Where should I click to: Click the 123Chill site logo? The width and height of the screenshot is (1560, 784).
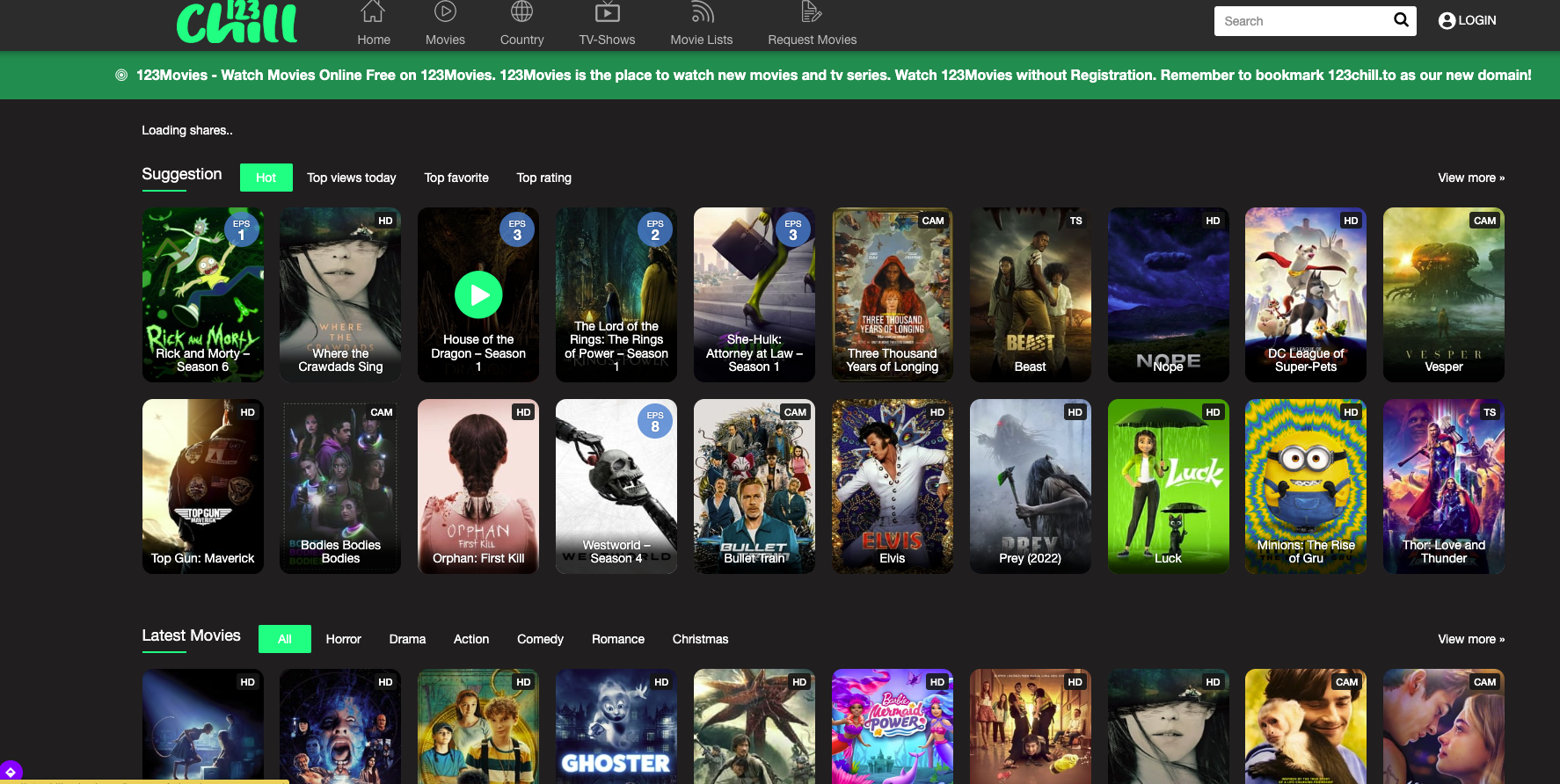click(237, 22)
